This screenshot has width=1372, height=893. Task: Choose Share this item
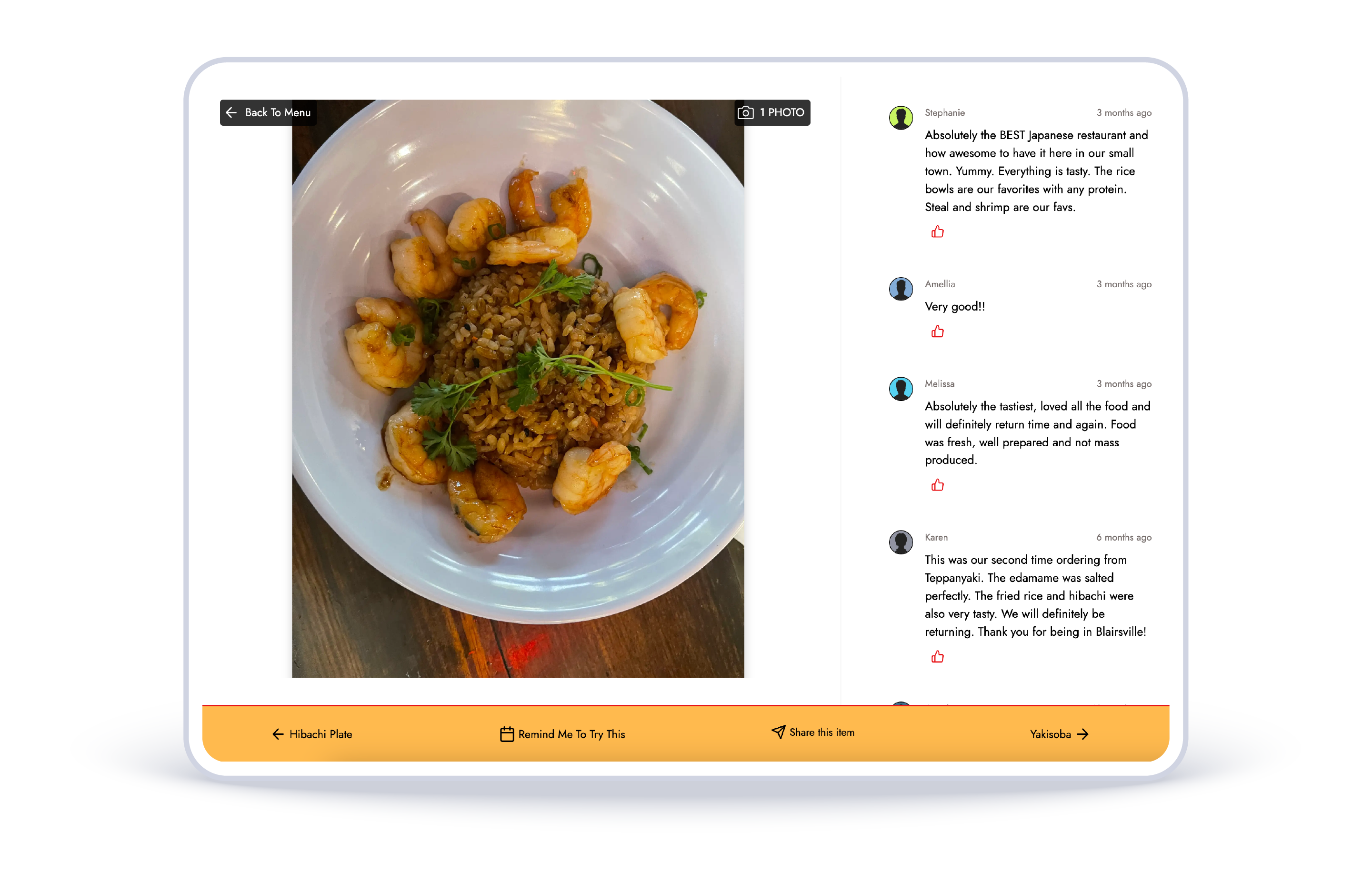[x=813, y=732]
